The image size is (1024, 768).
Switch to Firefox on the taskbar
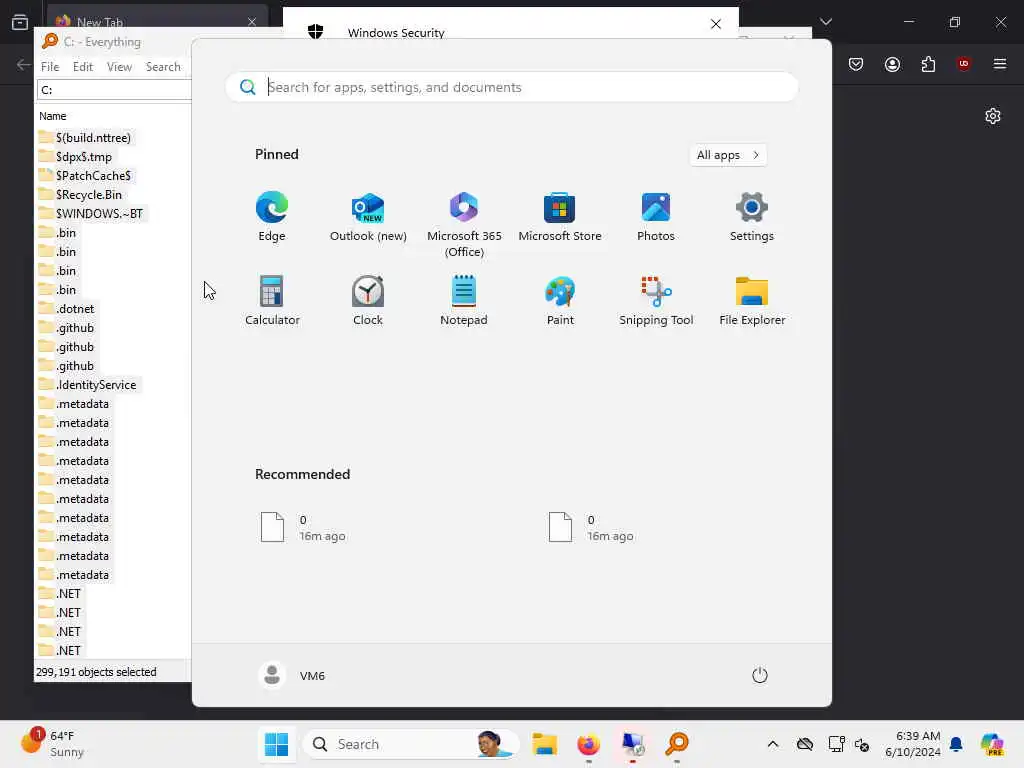click(x=588, y=744)
